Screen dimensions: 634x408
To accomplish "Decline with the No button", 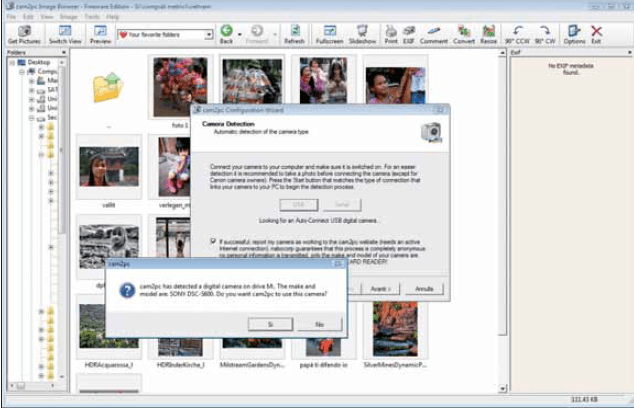I will tap(320, 324).
